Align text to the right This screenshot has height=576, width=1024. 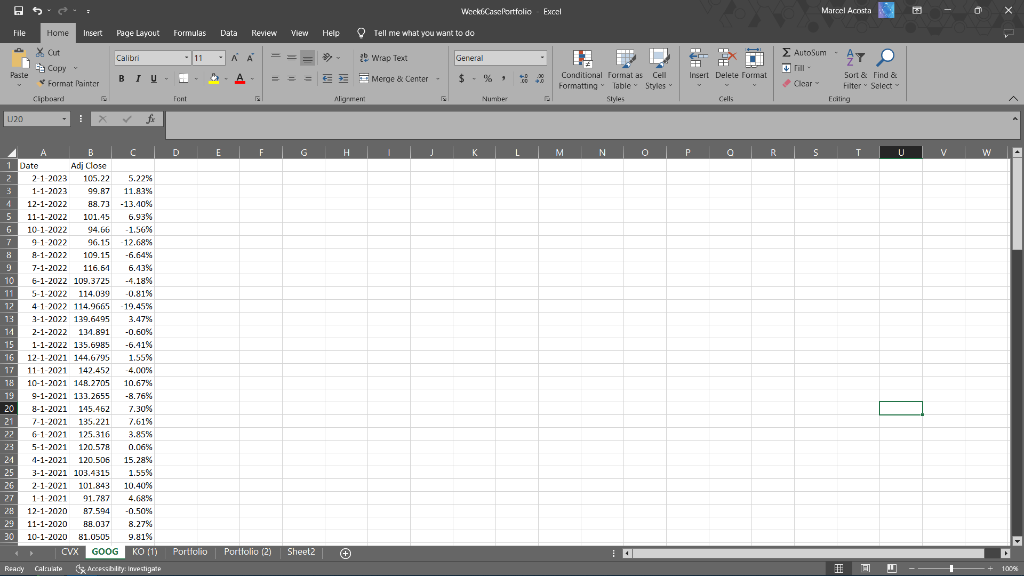coord(308,79)
